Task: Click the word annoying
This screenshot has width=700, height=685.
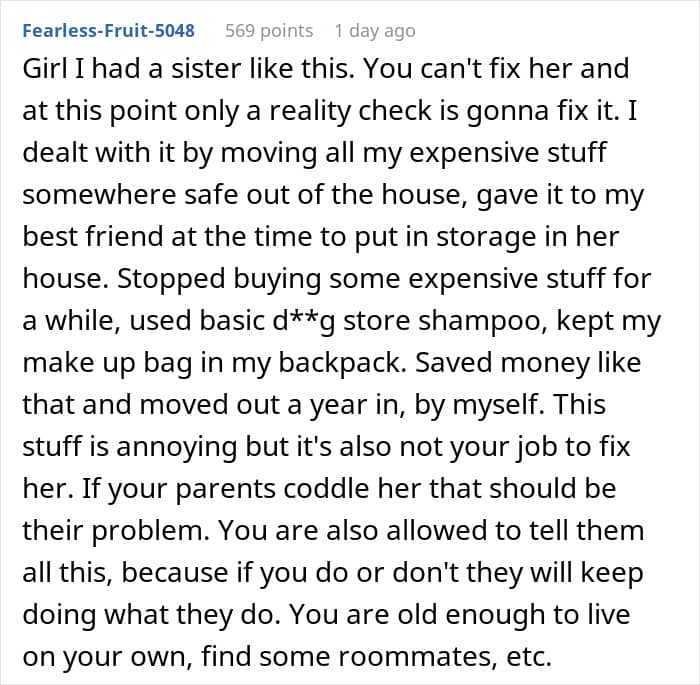Action: (x=176, y=447)
